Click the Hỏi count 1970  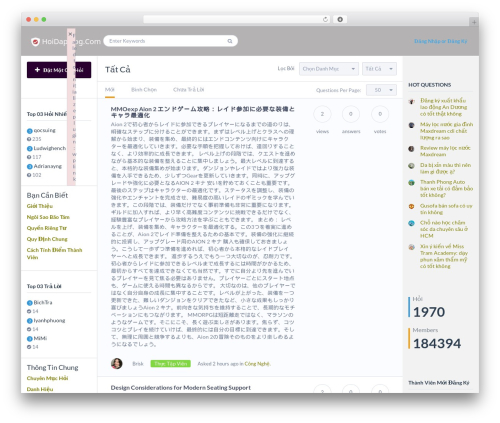pos(429,312)
